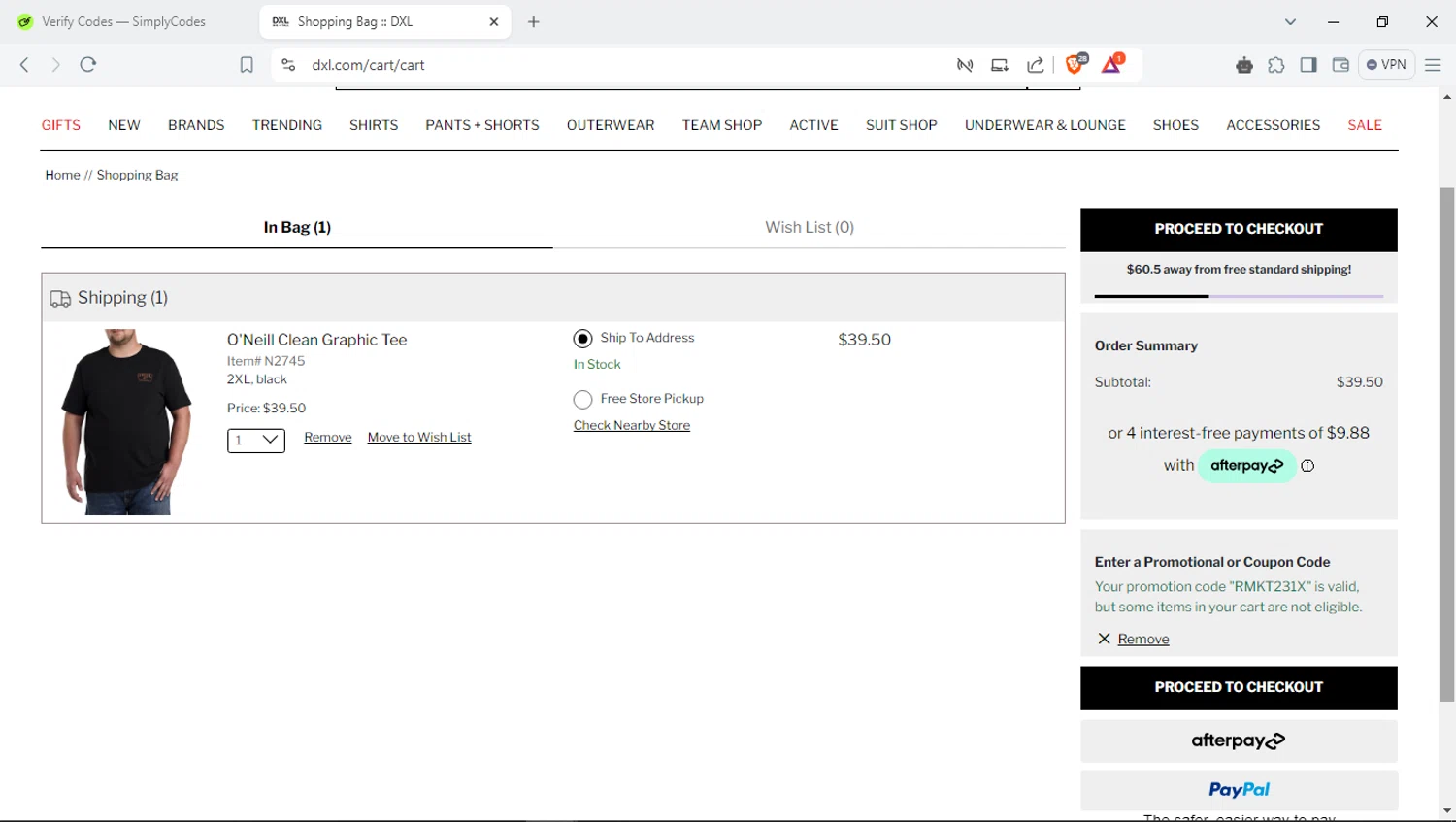The height and width of the screenshot is (822, 1456).
Task: Open TRENDING menu
Action: pos(287,125)
